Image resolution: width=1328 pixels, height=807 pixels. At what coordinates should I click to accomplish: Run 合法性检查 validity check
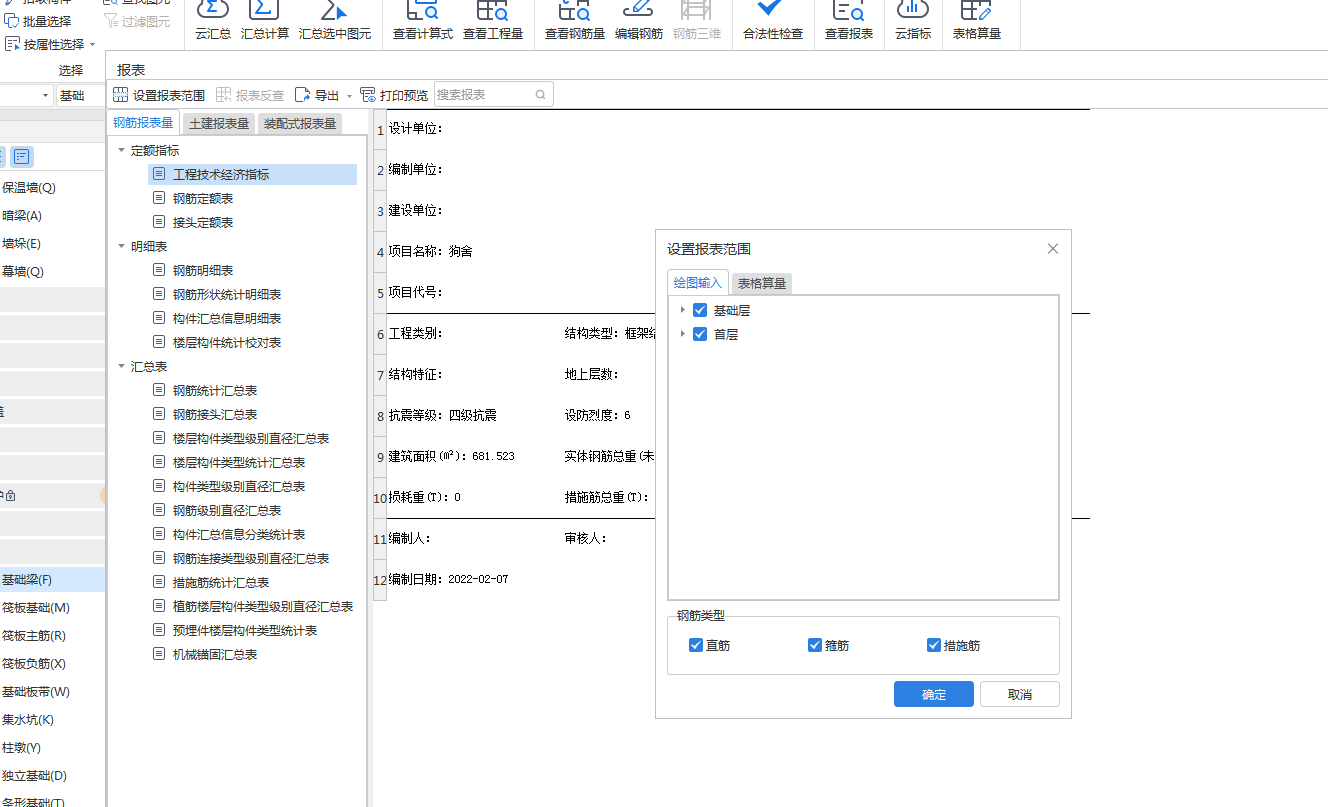773,22
